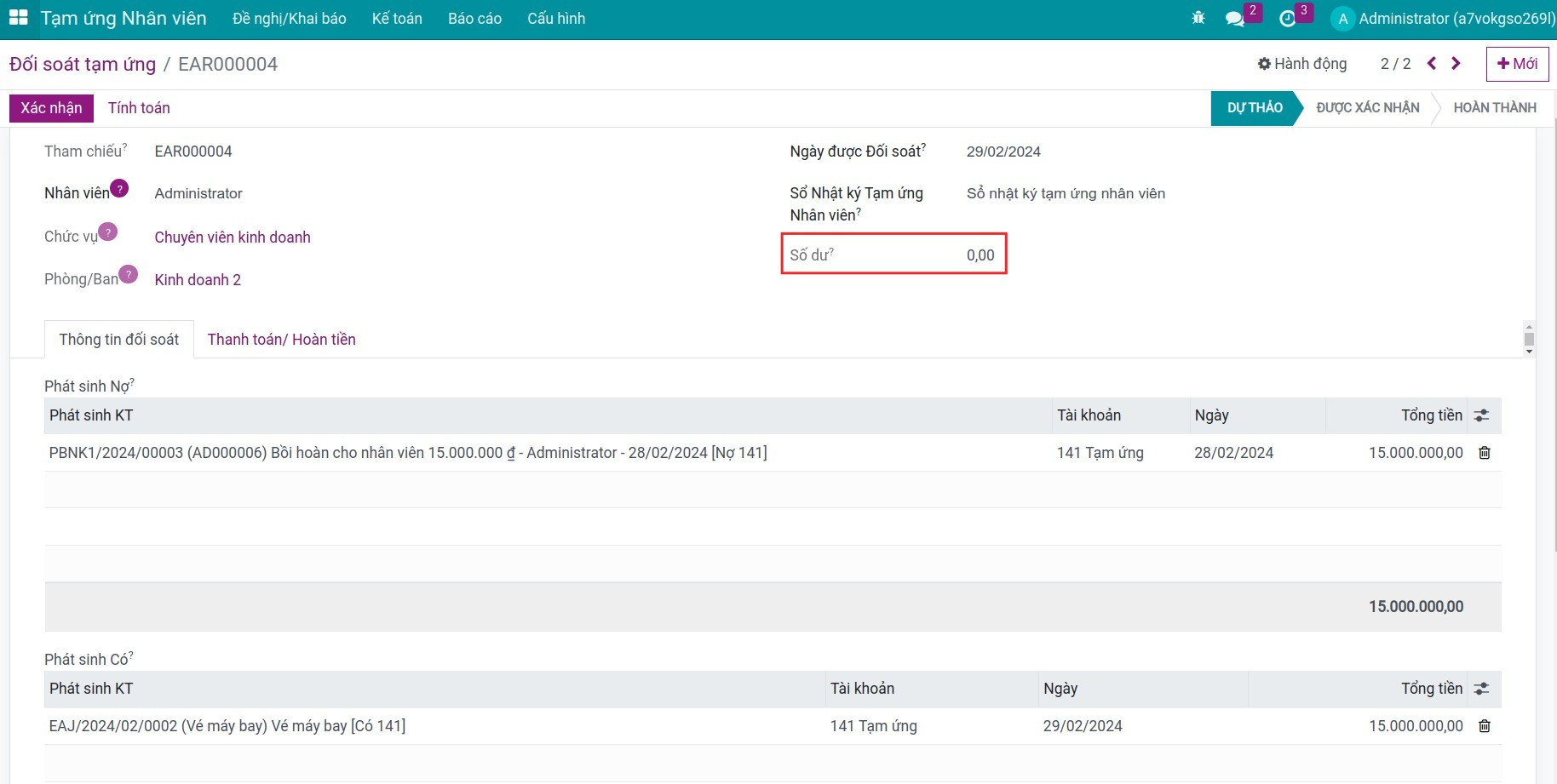Open the Kế toán menu
This screenshot has height=784, width=1557.
(397, 19)
